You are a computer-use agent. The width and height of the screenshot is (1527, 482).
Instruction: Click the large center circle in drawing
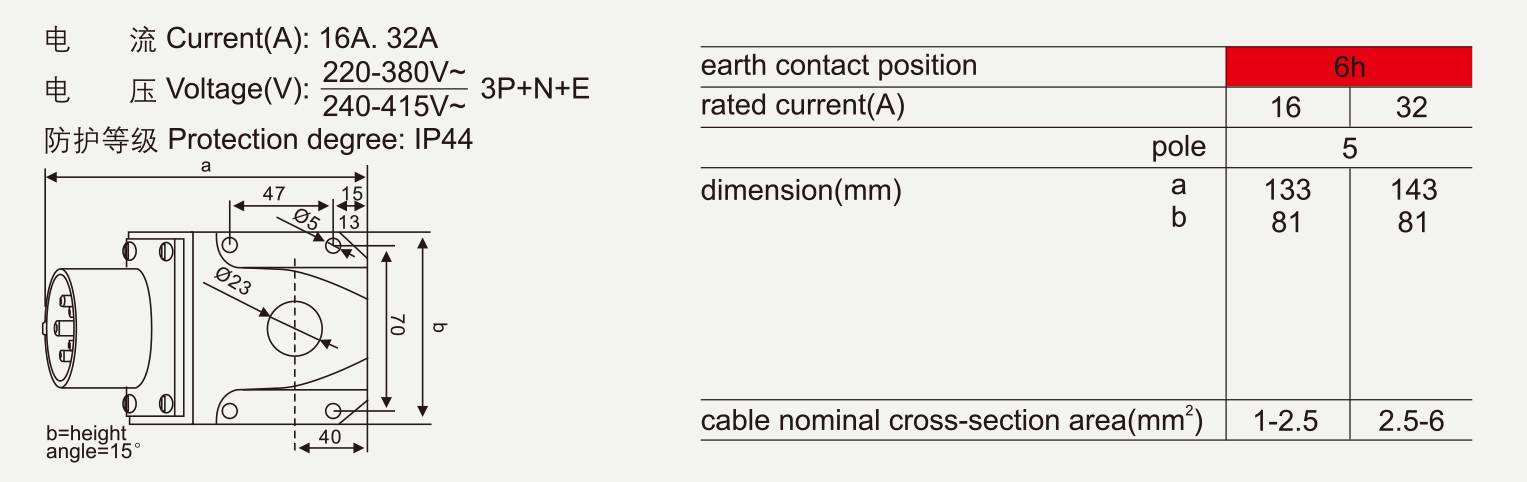point(295,328)
